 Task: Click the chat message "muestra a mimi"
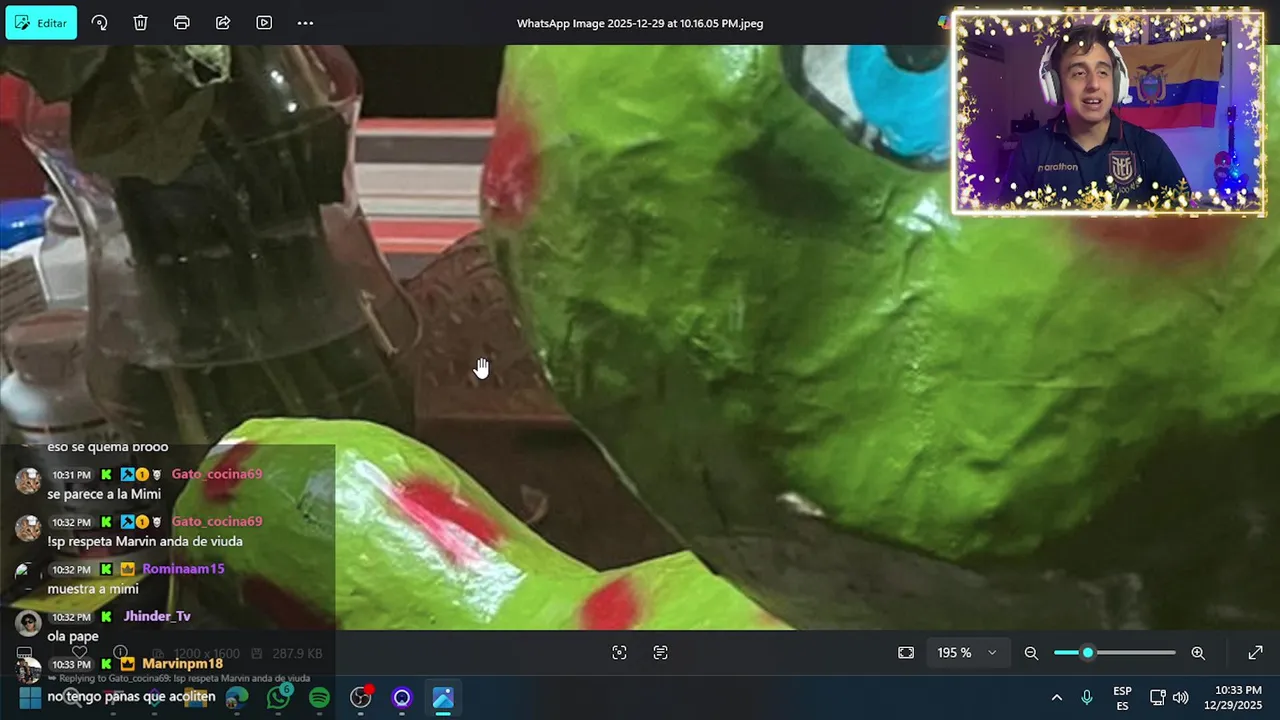[93, 589]
